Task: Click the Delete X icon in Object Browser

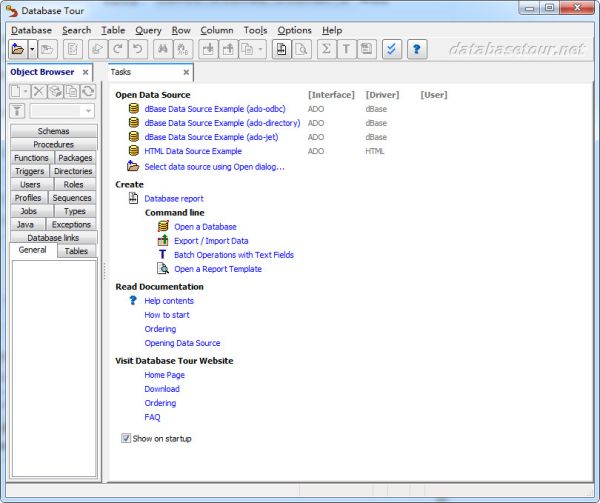Action: (39, 91)
